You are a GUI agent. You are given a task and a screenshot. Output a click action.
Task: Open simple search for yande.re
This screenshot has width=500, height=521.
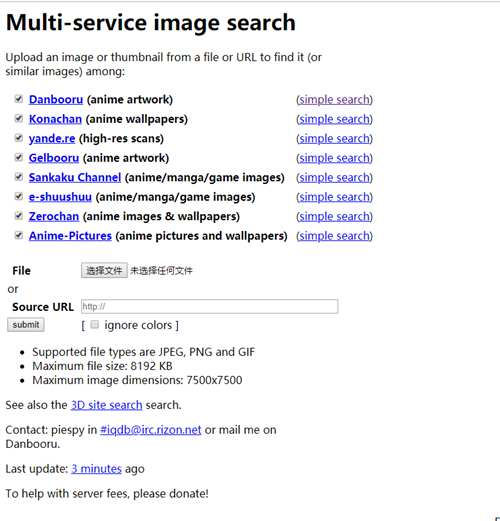pyautogui.click(x=334, y=138)
